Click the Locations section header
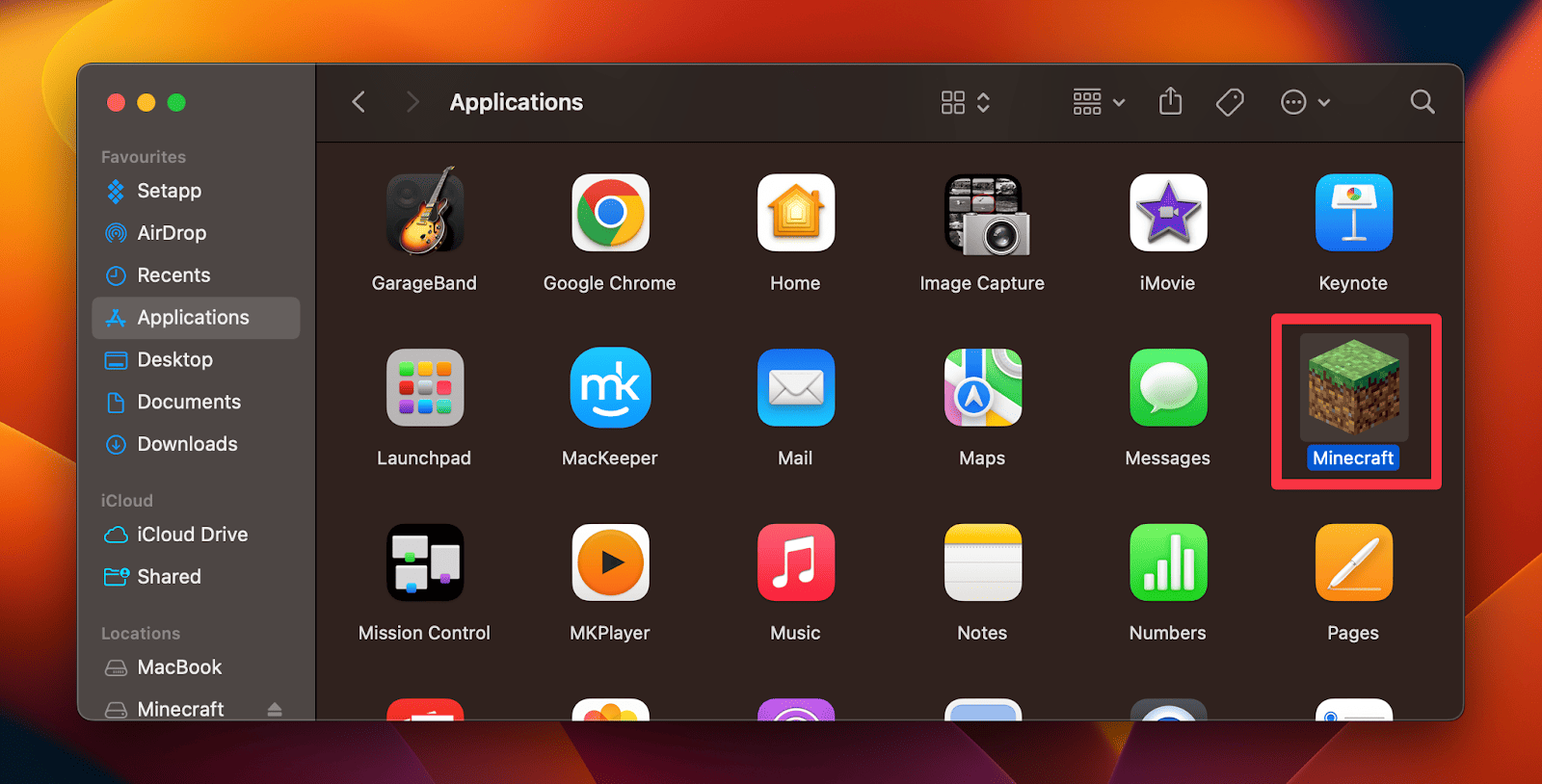This screenshot has width=1542, height=784. pyautogui.click(x=141, y=634)
